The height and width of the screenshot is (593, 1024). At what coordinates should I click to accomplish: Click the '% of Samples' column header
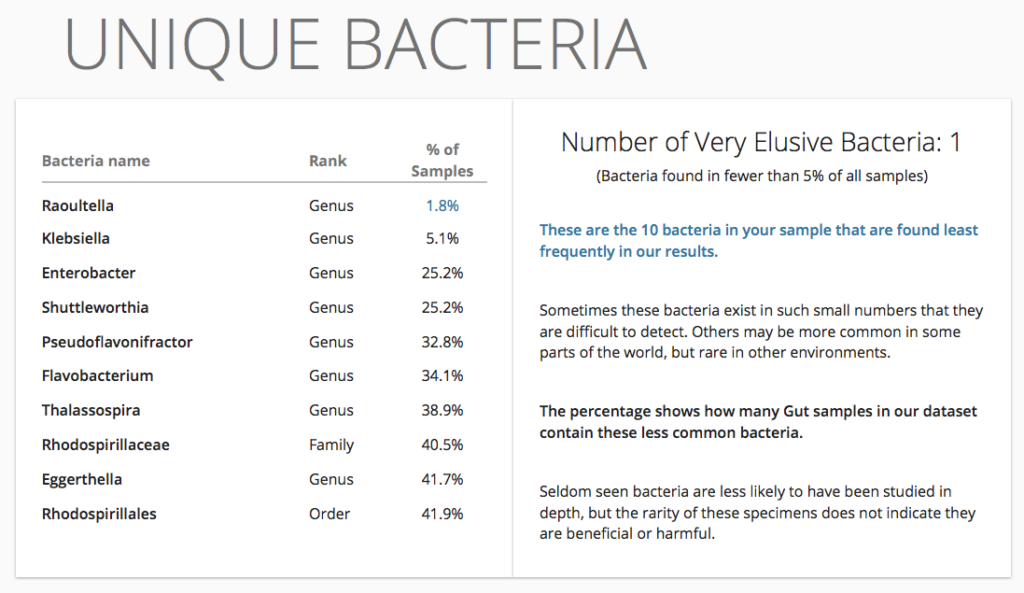442,160
